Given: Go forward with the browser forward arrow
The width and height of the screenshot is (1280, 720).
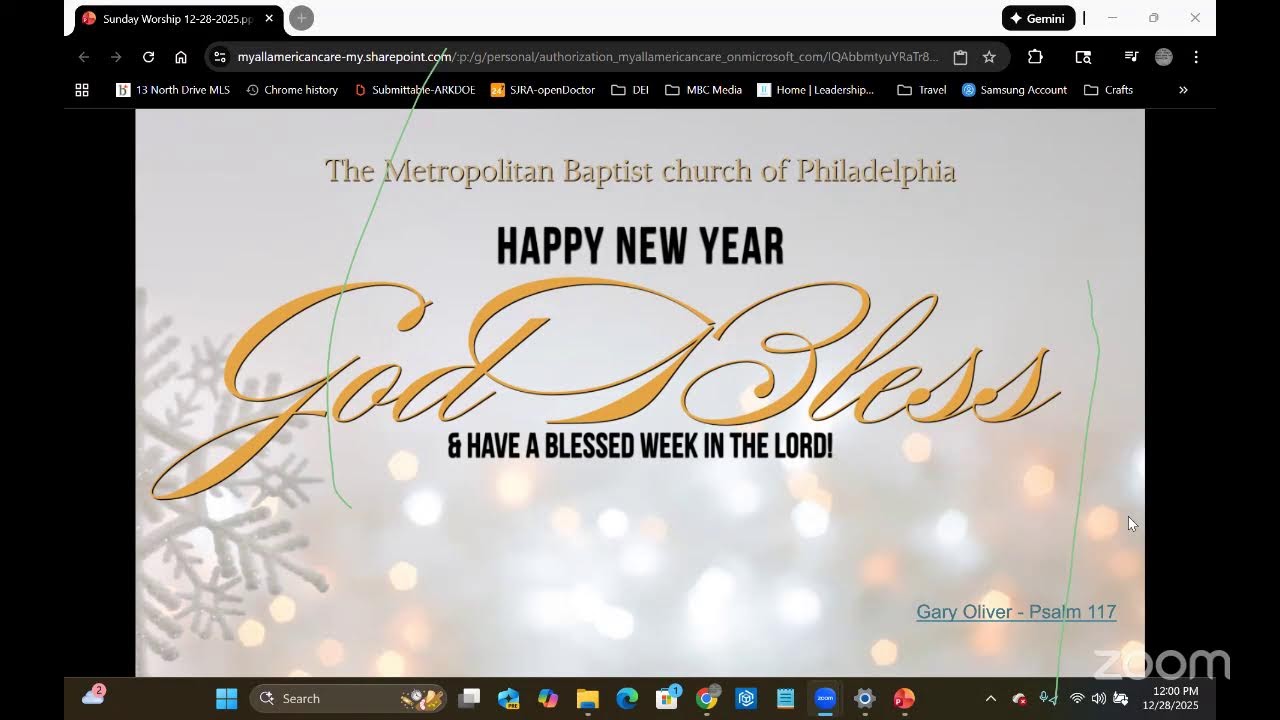Looking at the screenshot, I should pyautogui.click(x=116, y=57).
